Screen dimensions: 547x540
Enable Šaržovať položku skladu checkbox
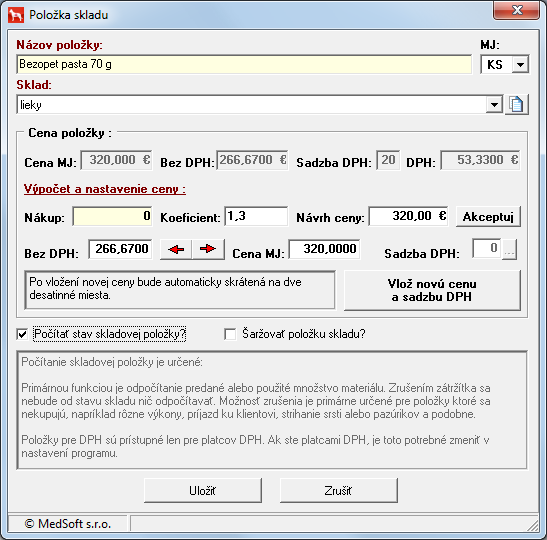(x=230, y=334)
